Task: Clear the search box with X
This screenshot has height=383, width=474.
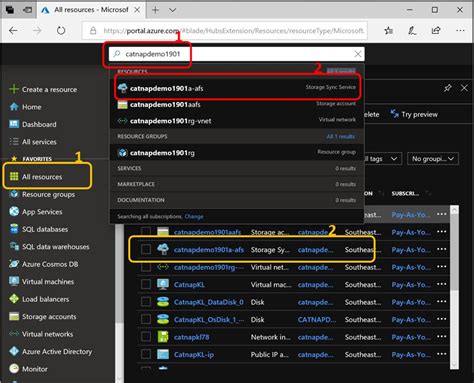Action: [x=358, y=54]
